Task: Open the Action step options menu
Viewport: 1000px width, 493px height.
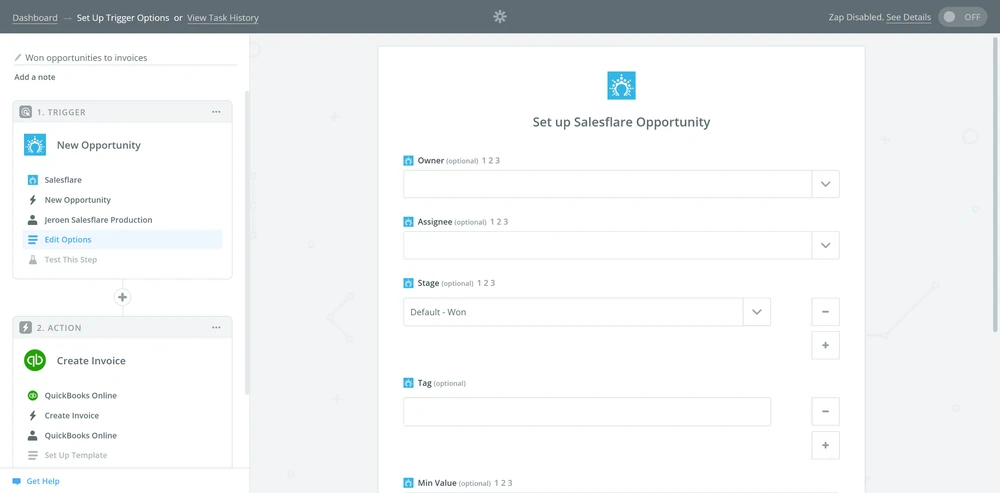Action: 216,328
